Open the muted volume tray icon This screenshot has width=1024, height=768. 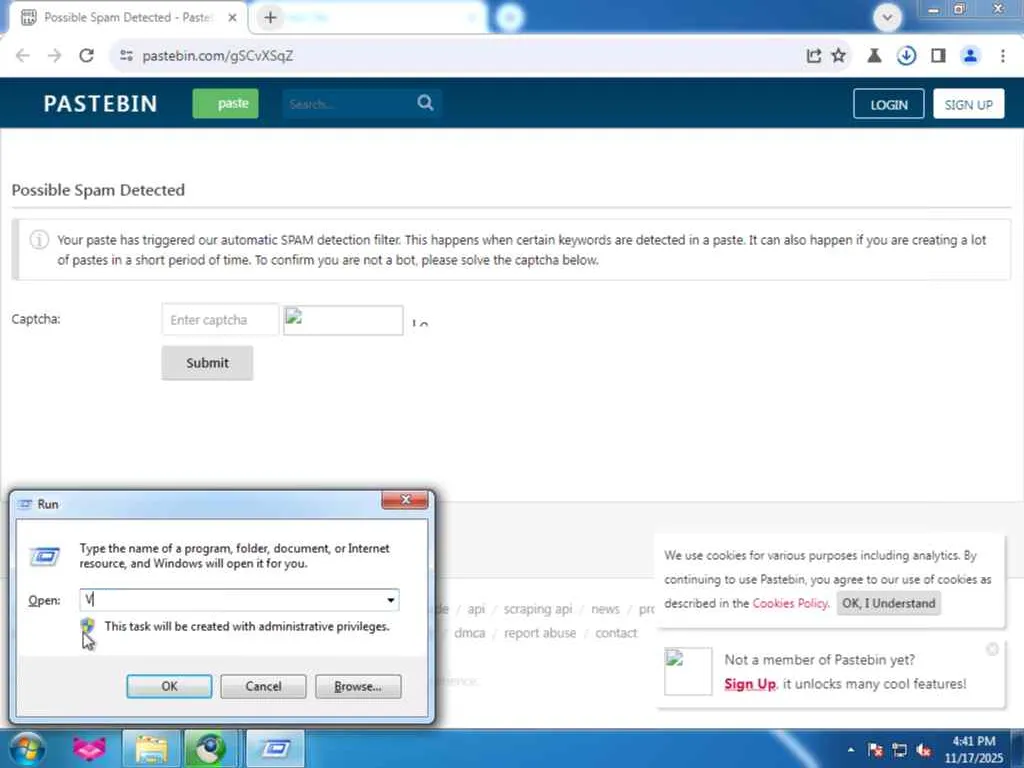[924, 750]
